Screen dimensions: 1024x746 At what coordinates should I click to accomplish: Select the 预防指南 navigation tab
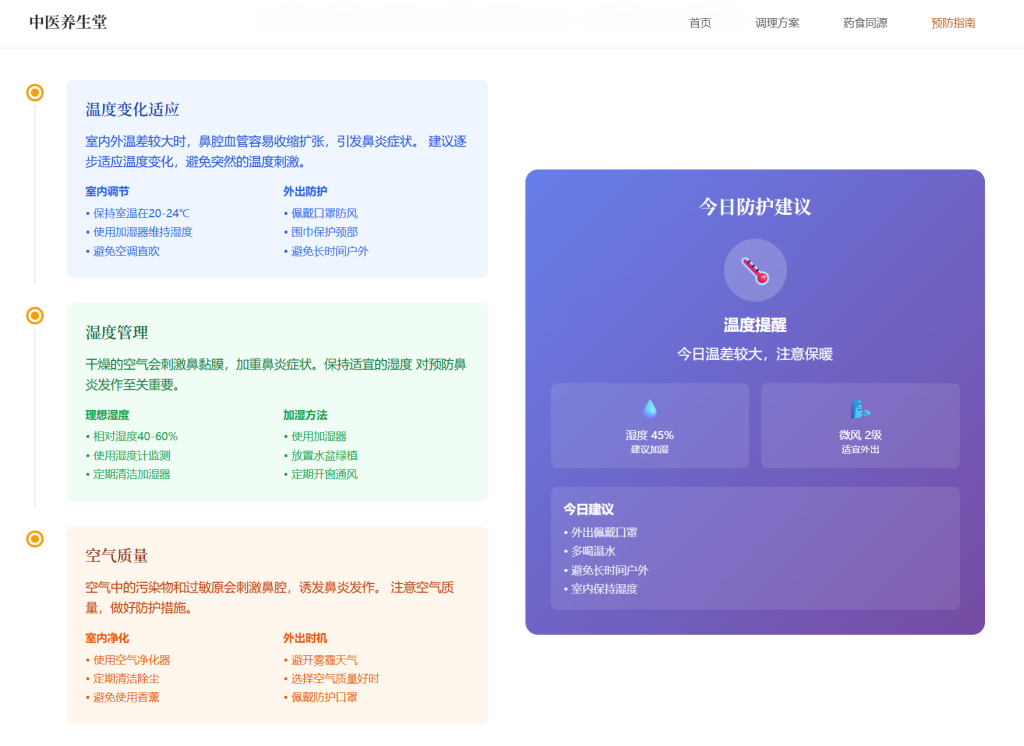tap(953, 23)
